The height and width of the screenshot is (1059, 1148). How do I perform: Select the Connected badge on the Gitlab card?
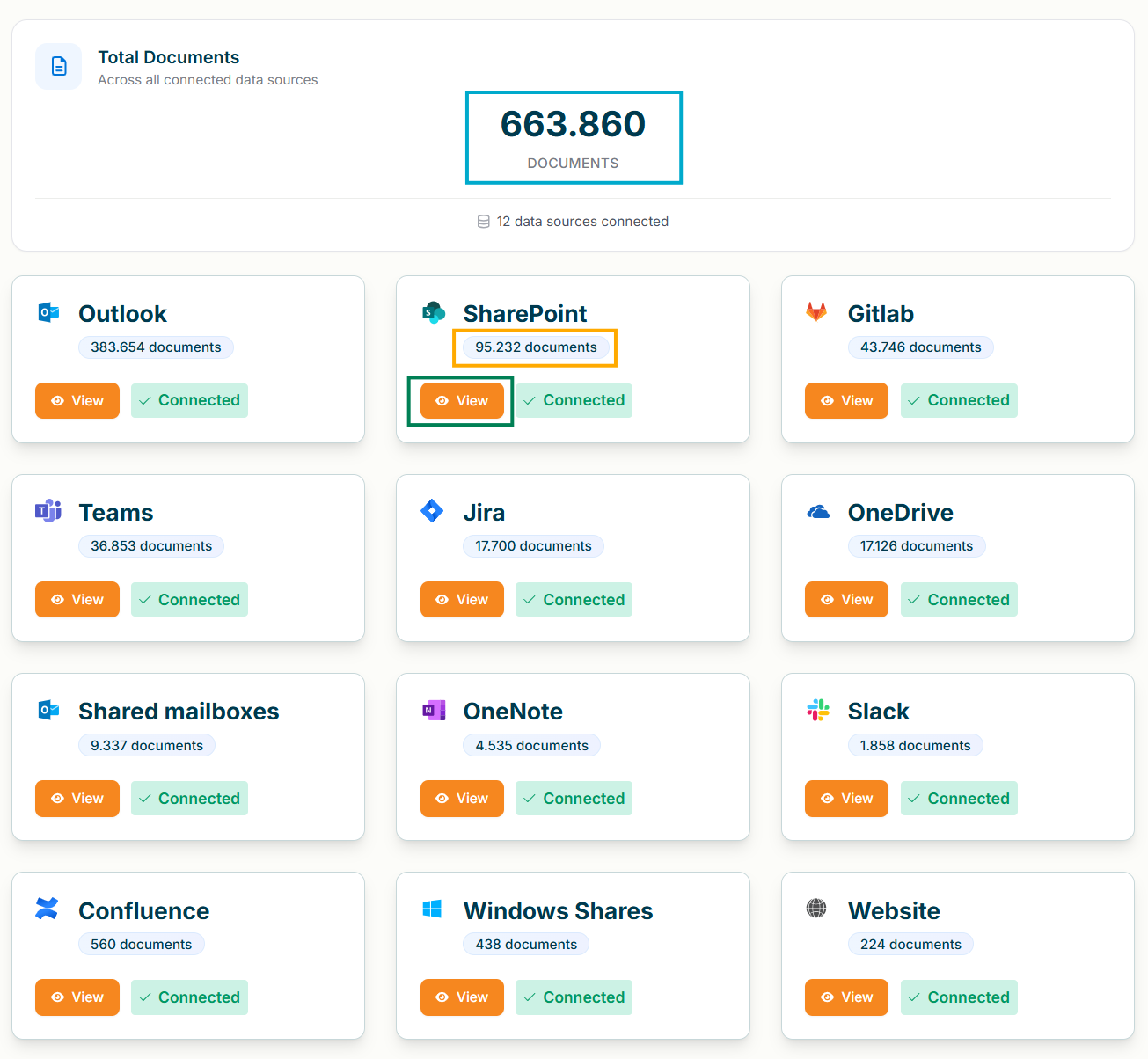tap(959, 401)
